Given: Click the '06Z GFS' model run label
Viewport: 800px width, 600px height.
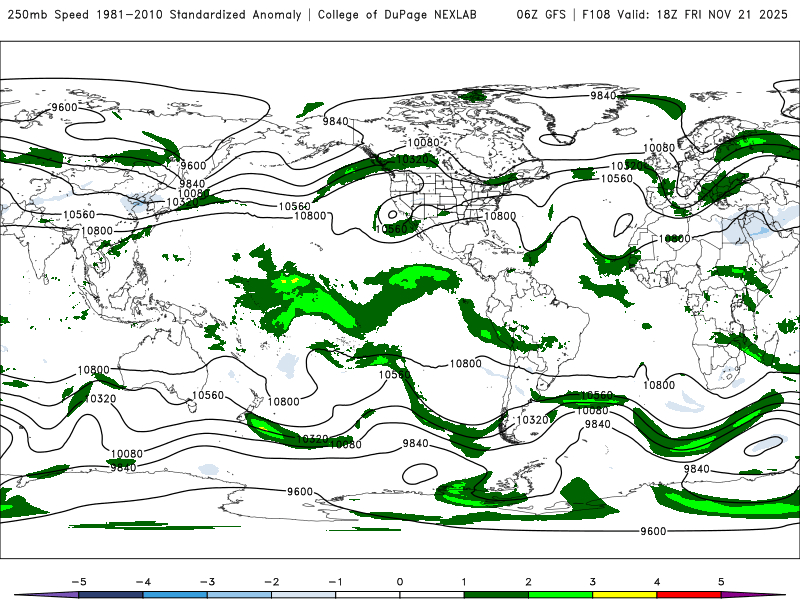Looking at the screenshot, I should [541, 14].
